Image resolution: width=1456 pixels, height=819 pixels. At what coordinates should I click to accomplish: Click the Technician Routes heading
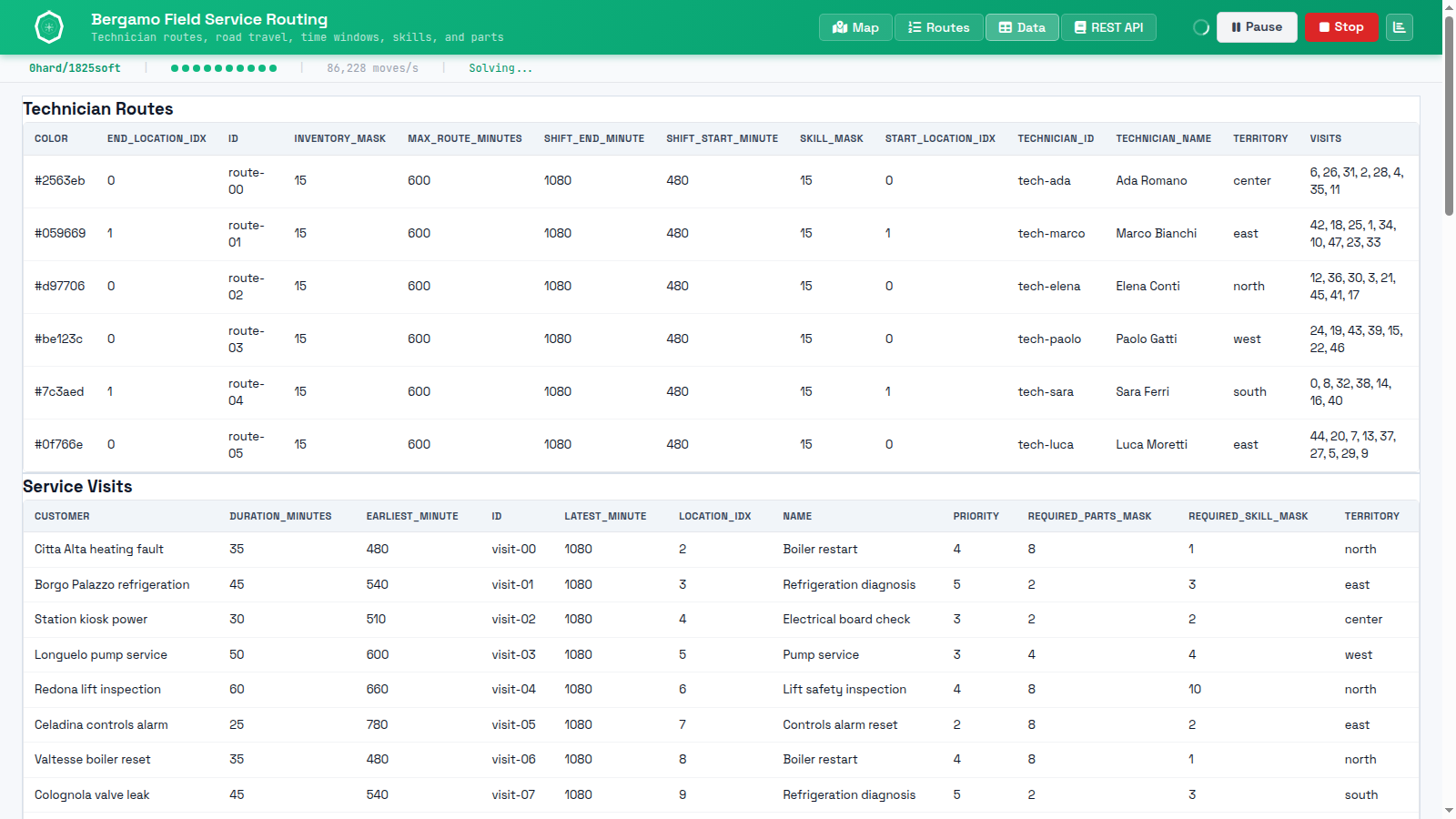pos(98,109)
